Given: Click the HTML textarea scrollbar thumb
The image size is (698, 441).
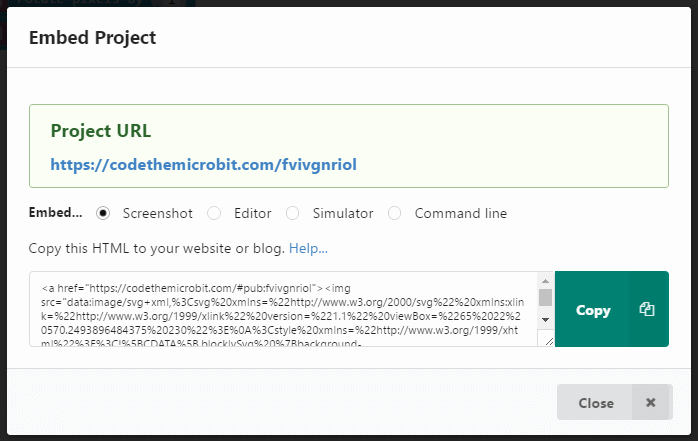Looking at the screenshot, I should [x=545, y=298].
